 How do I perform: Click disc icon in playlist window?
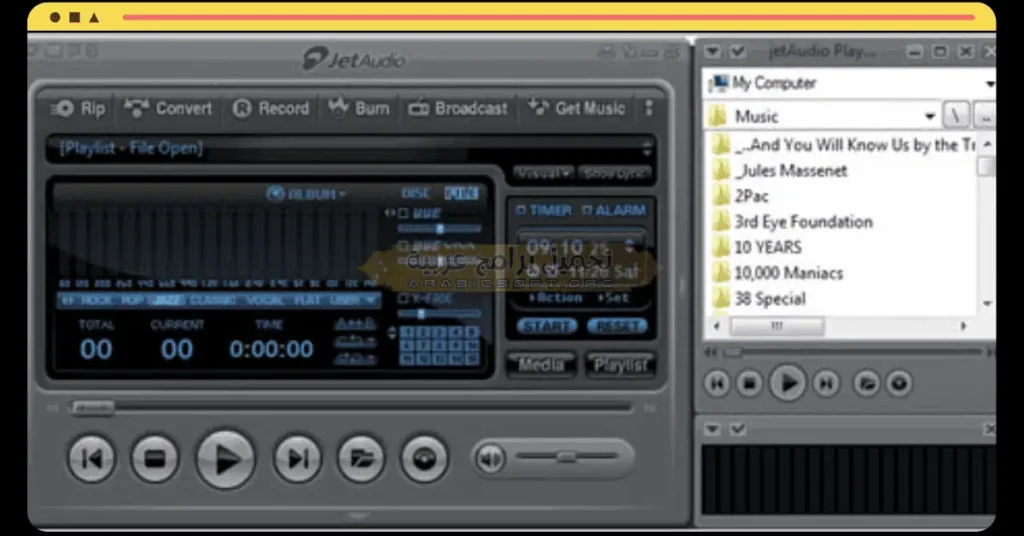[899, 383]
